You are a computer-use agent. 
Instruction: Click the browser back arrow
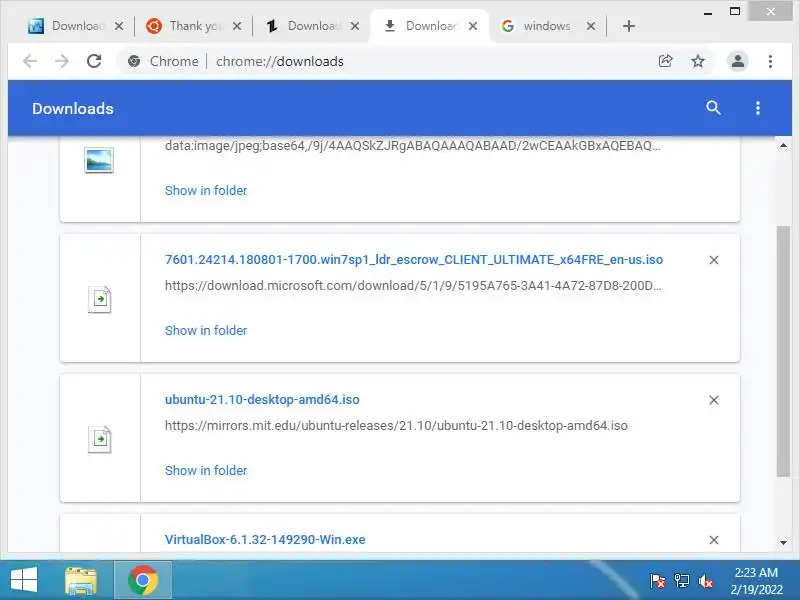30,61
